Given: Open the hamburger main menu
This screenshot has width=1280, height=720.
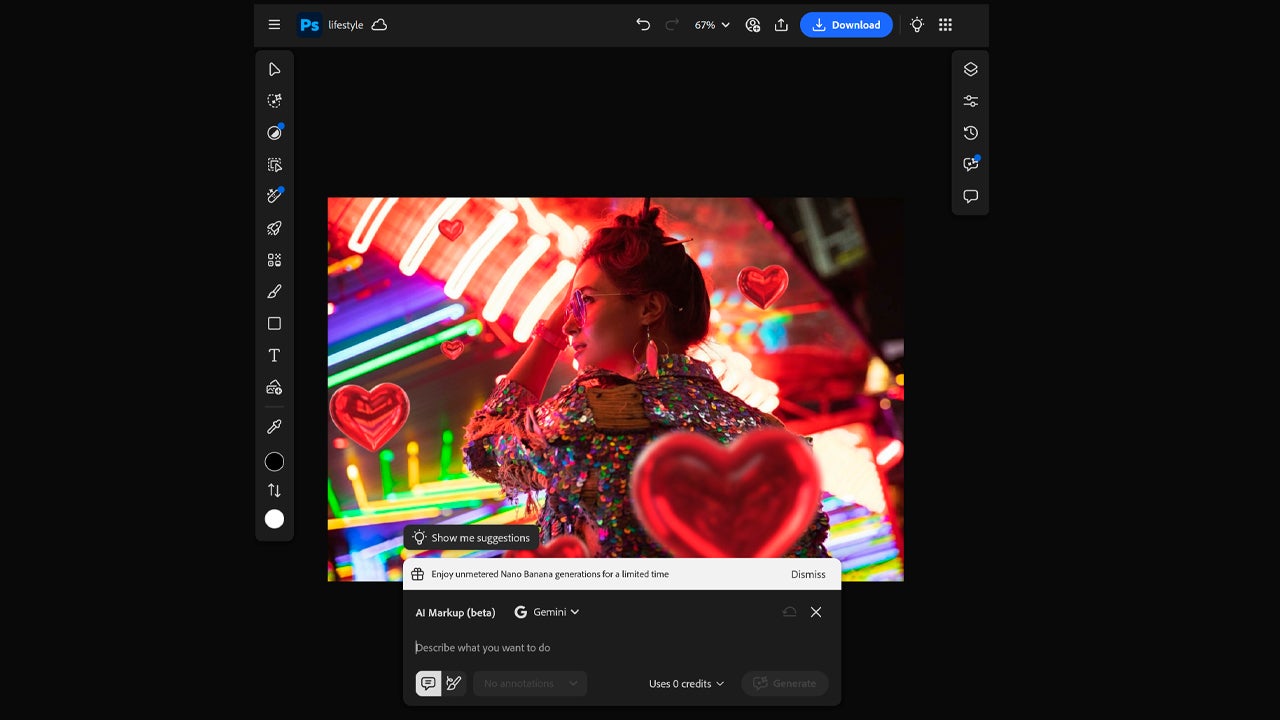Looking at the screenshot, I should coord(274,25).
